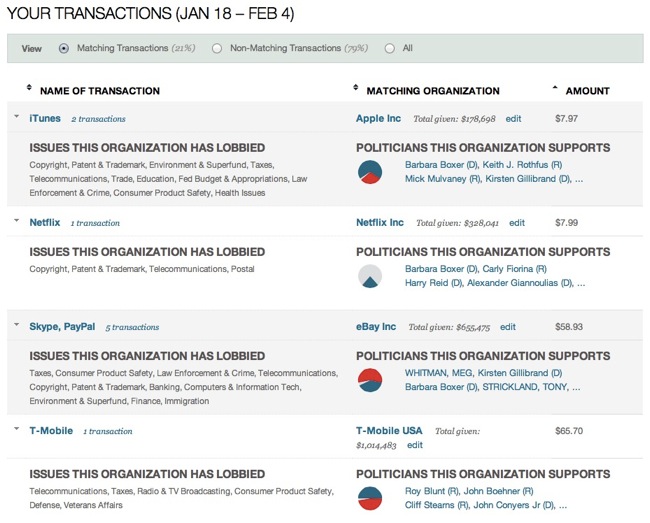Click eBay Inc party pie chart
The image size is (650, 523).
tap(370, 380)
